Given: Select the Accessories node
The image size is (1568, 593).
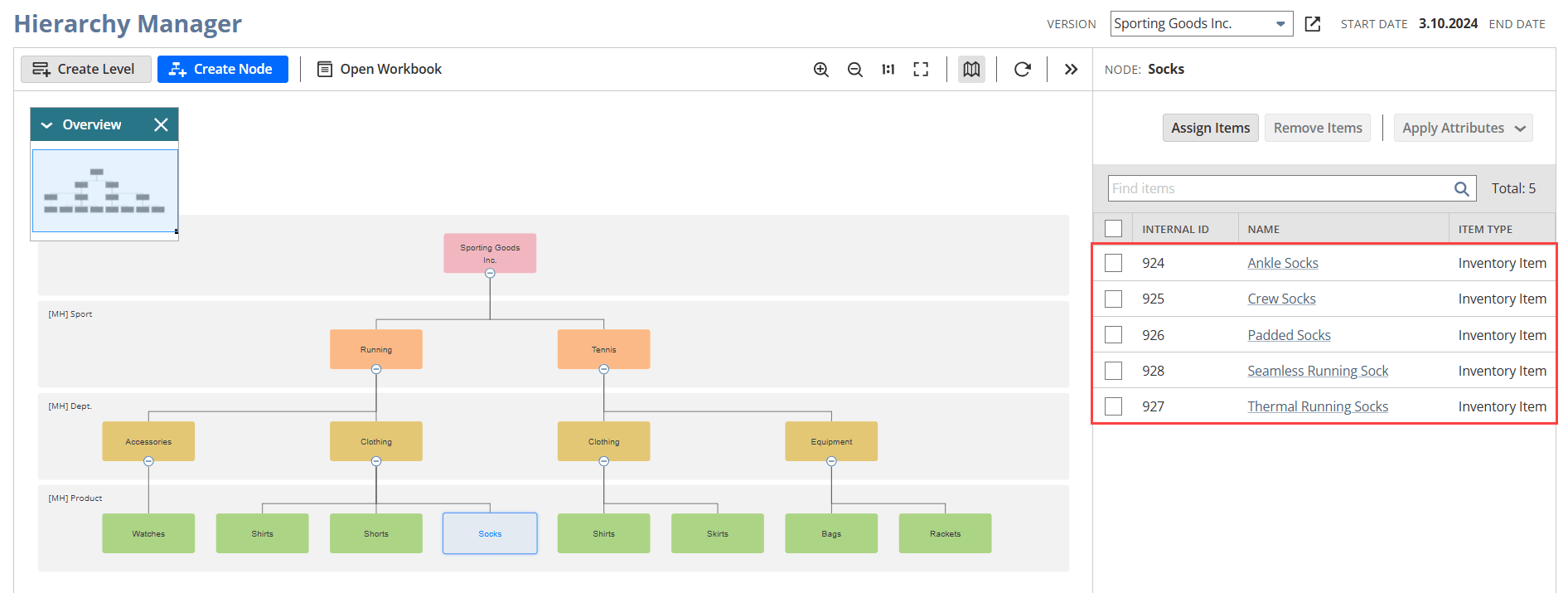Looking at the screenshot, I should 148,441.
